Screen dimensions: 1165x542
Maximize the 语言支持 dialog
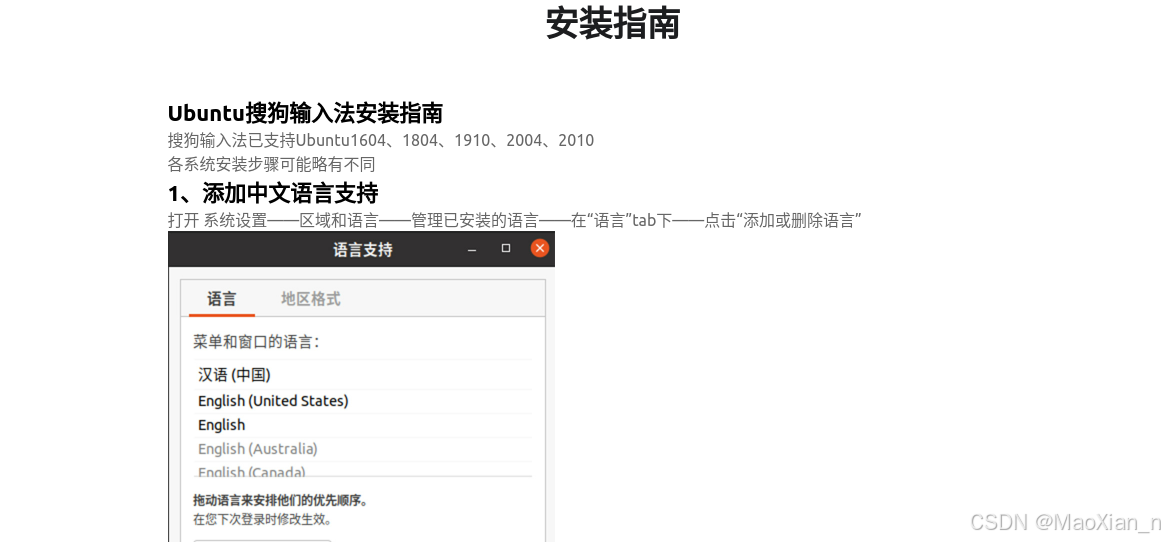(506, 248)
